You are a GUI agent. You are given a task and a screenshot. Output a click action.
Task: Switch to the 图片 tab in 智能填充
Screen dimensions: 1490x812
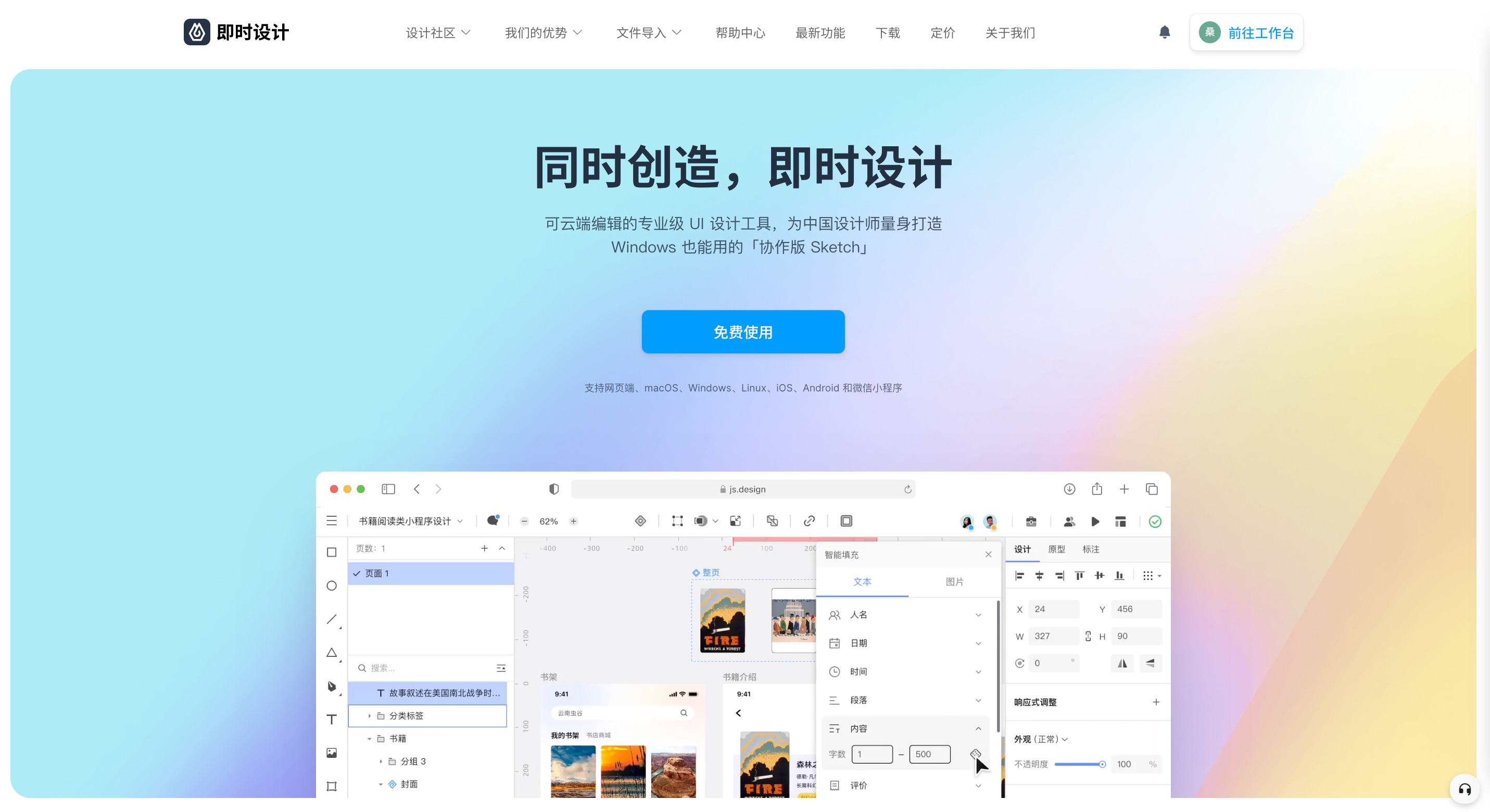954,581
